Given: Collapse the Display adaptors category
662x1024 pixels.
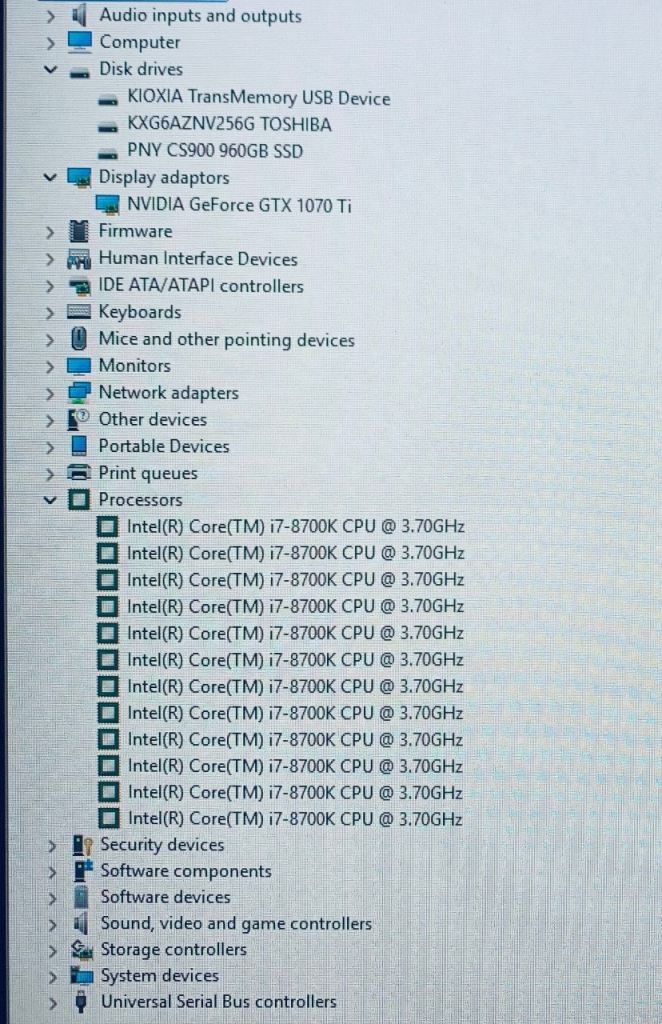Looking at the screenshot, I should coord(50,178).
